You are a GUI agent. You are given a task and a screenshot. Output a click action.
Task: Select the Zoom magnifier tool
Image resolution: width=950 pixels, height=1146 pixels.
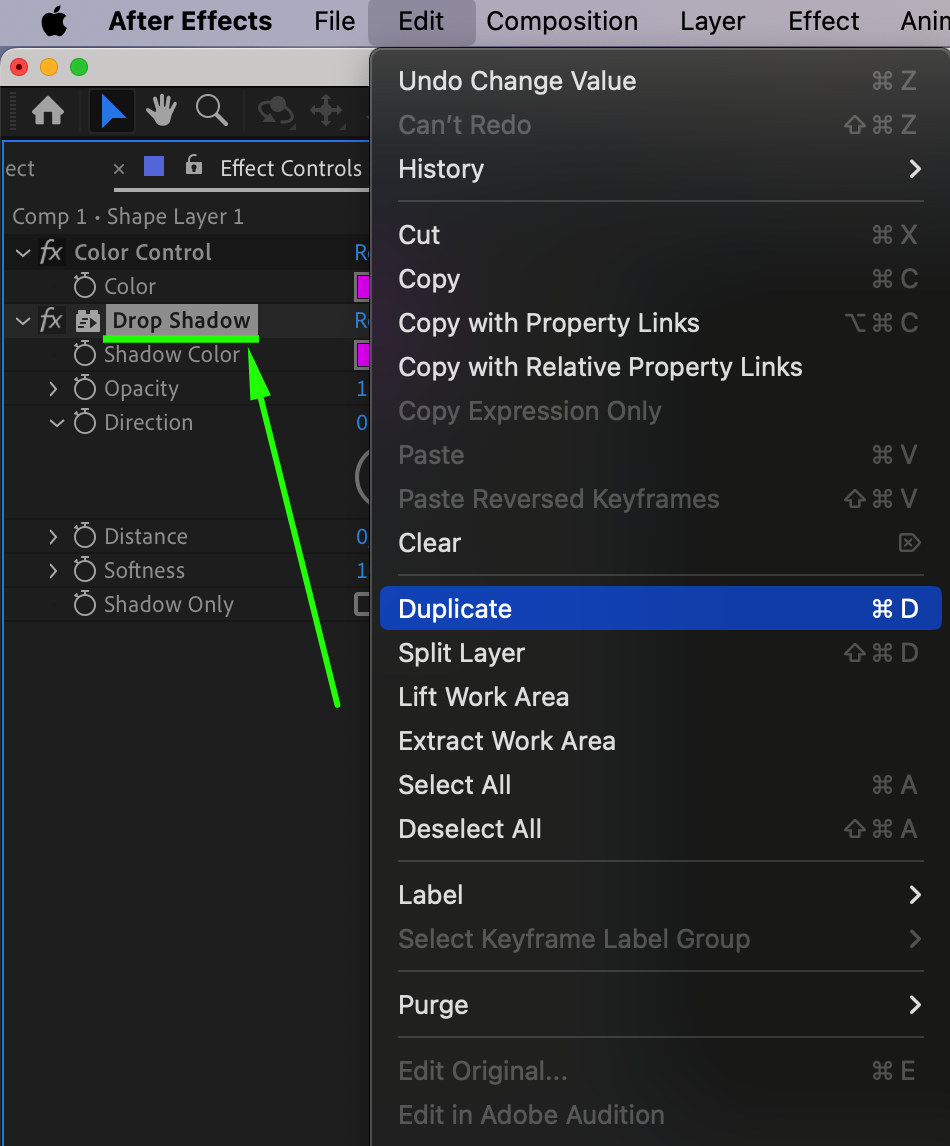[x=211, y=111]
